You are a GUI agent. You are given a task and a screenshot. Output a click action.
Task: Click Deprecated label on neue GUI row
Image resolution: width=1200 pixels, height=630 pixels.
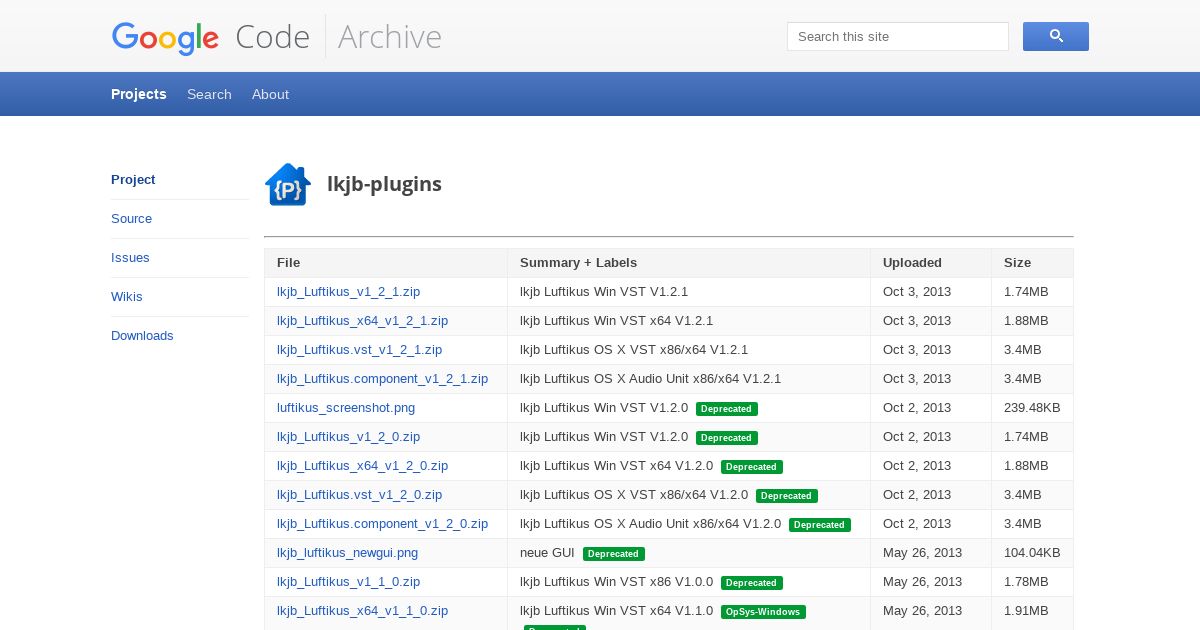[x=614, y=554]
